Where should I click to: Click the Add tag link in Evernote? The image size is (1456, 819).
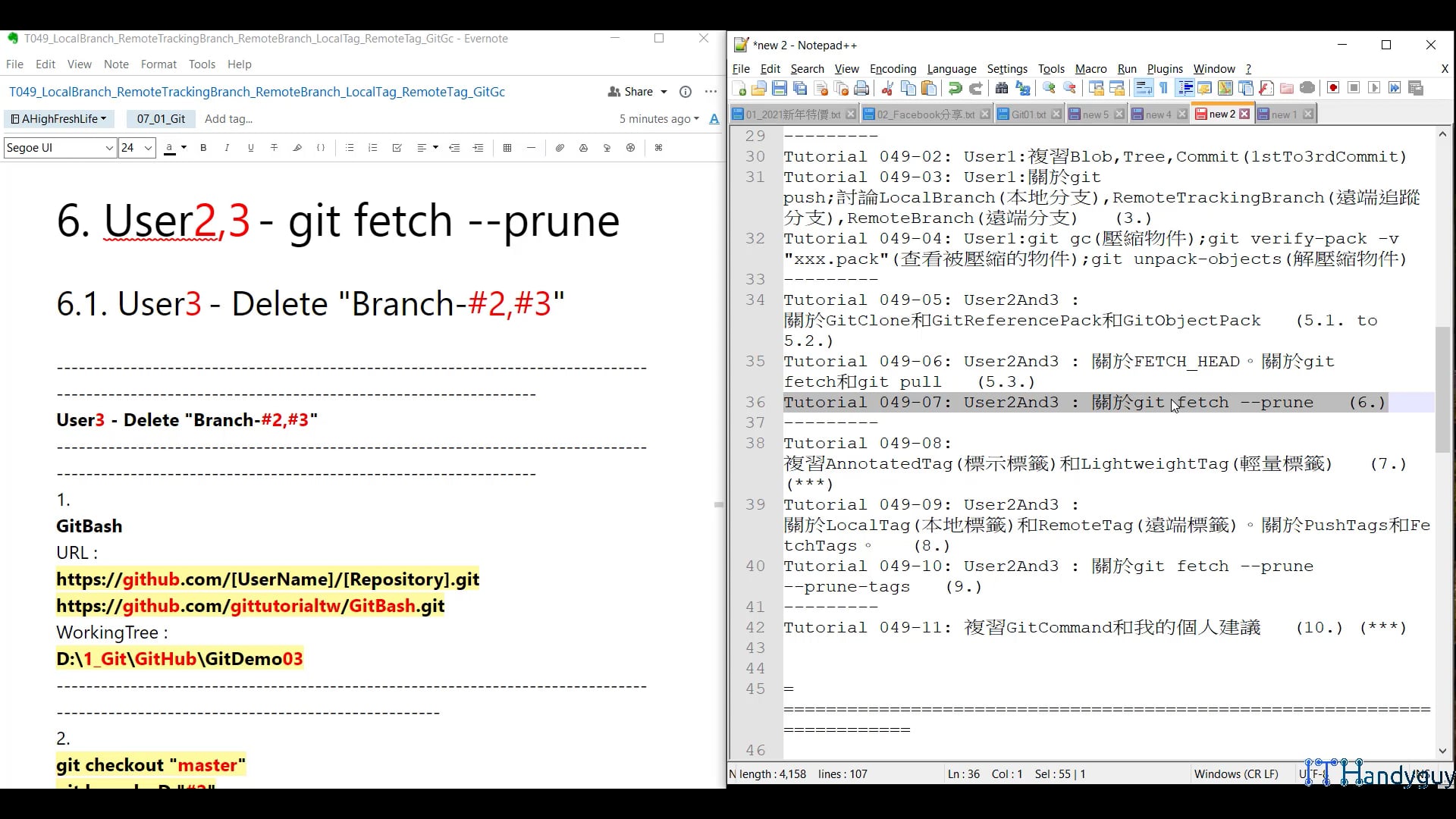point(228,119)
